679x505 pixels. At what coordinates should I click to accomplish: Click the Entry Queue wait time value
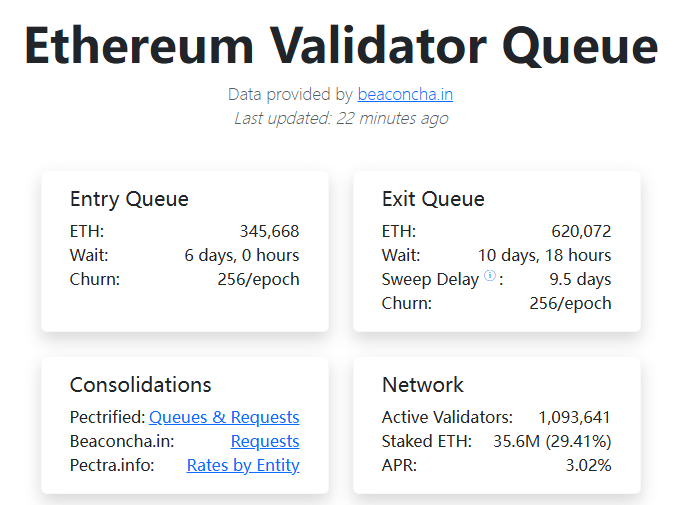[x=242, y=256]
